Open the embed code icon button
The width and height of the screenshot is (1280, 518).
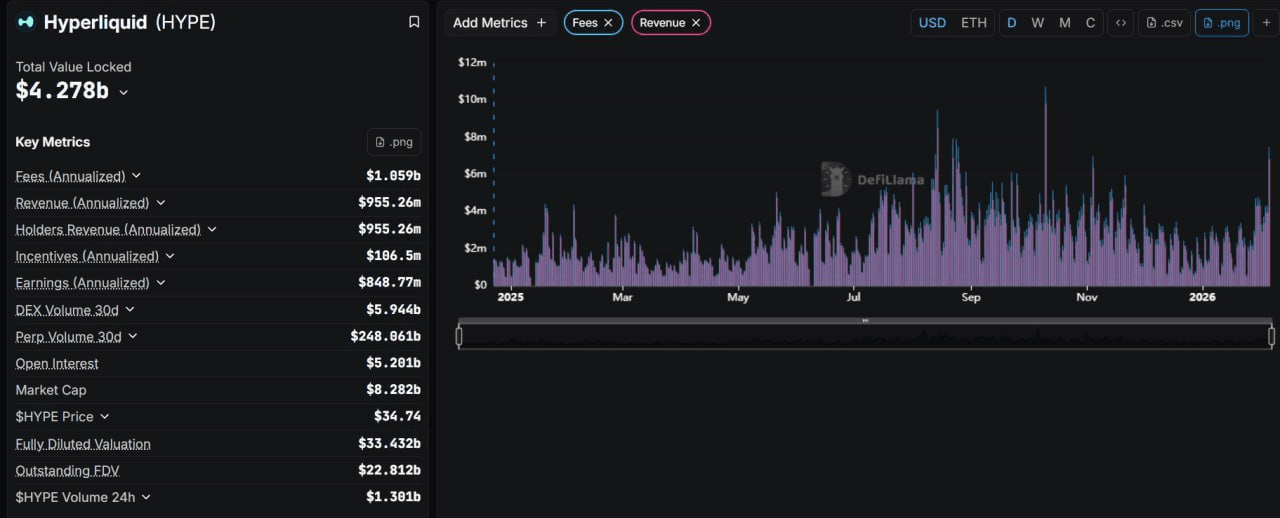1121,23
